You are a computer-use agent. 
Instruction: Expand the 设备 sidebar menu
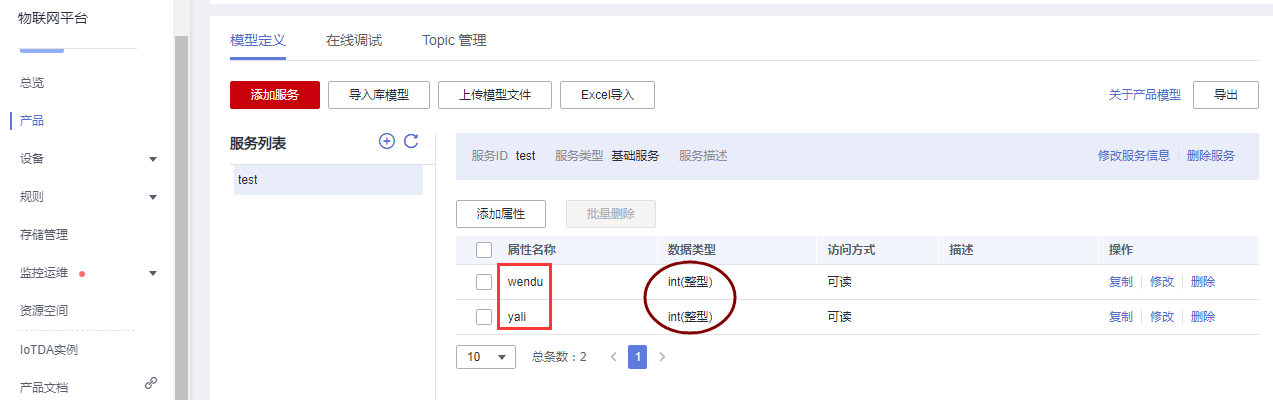(153, 159)
